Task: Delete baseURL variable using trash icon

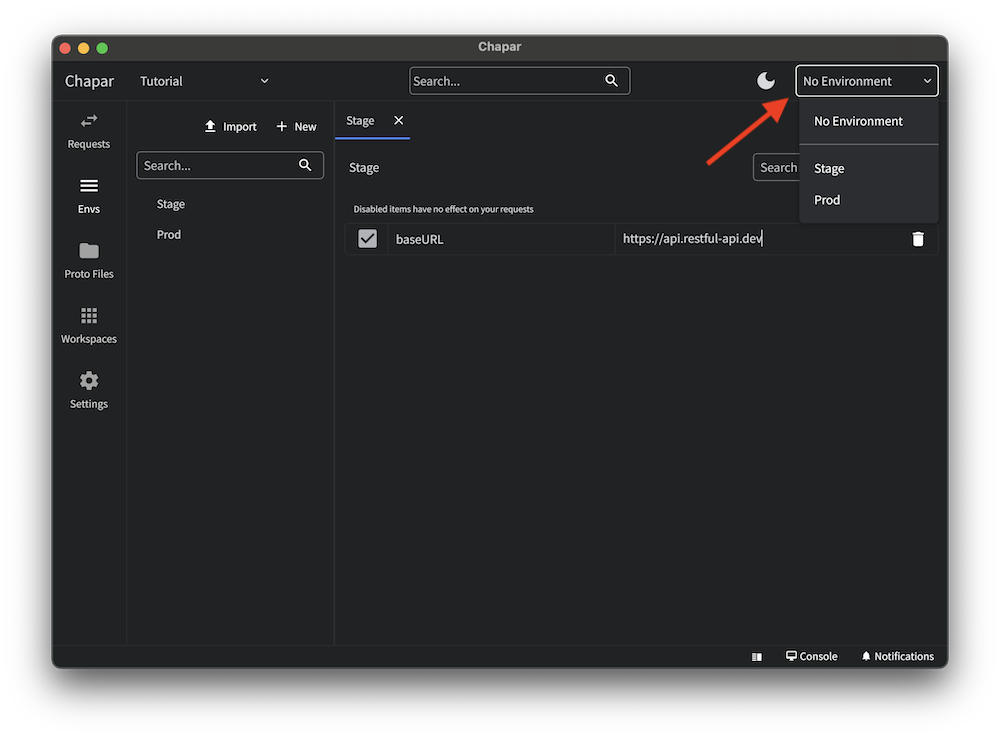Action: [918, 239]
